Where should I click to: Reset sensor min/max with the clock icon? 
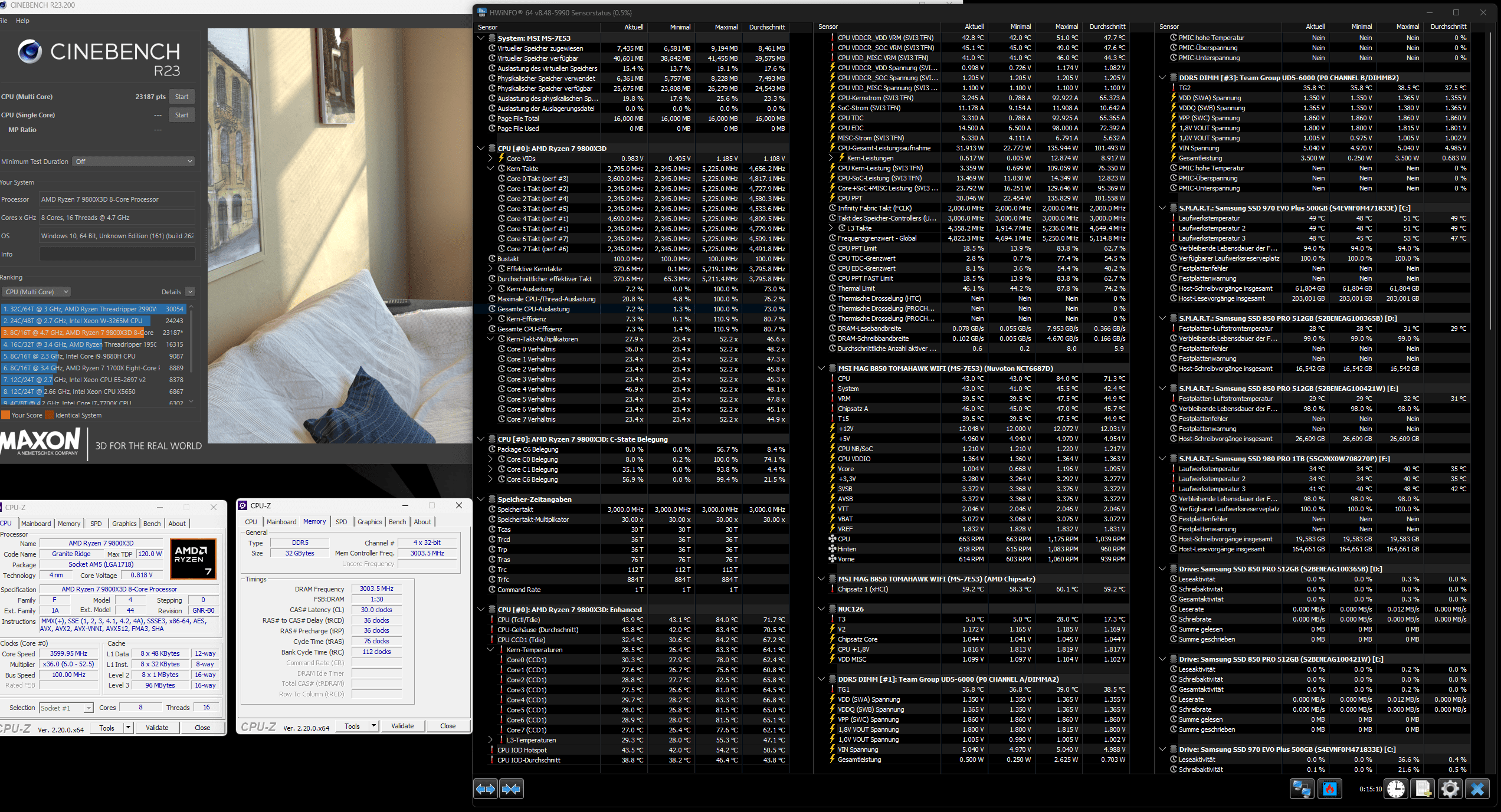coord(1396,789)
